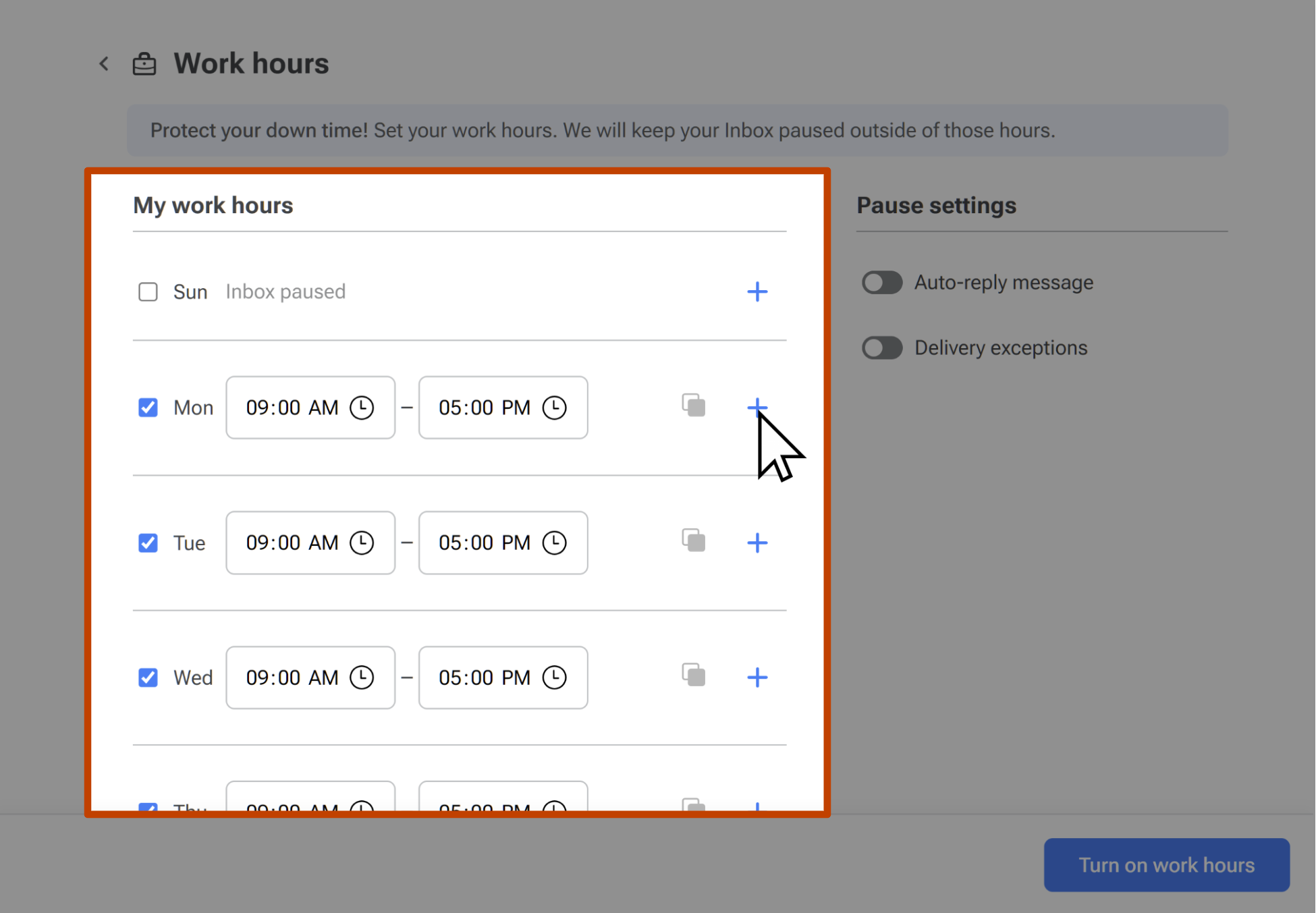1316x913 pixels.
Task: Click the briefcase icon next to Work hours title
Action: point(144,63)
